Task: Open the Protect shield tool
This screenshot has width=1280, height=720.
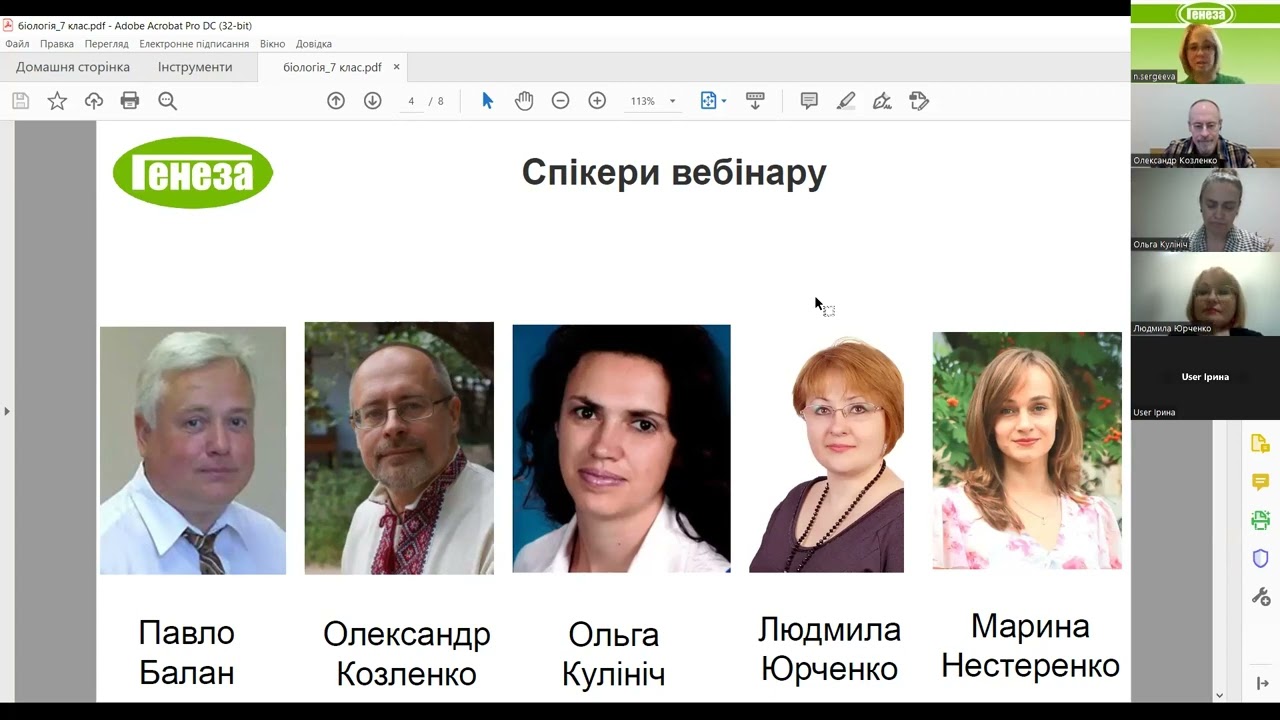Action: tap(1260, 558)
